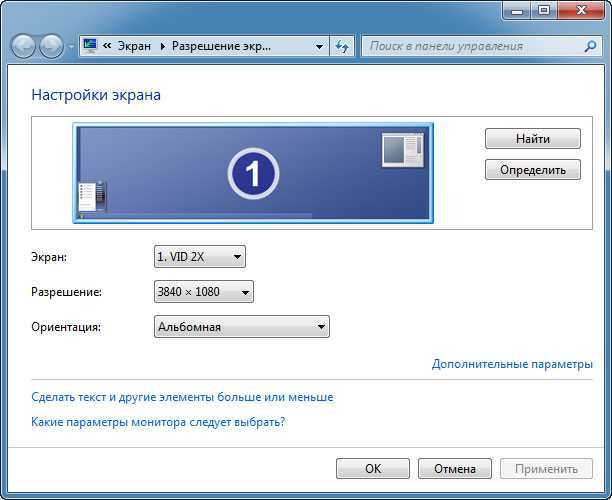Open Дополнительные параметры link
The width and height of the screenshot is (612, 500).
512,364
